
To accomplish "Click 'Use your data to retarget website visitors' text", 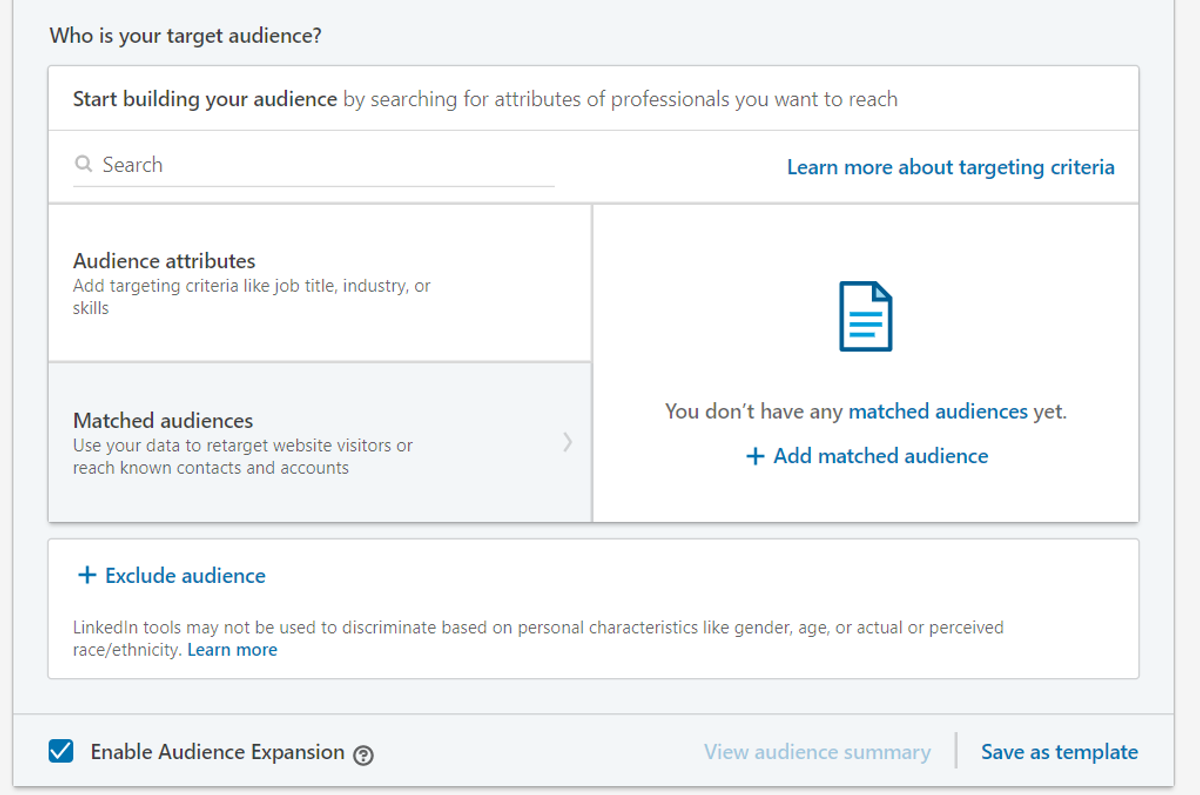I will (x=243, y=457).
